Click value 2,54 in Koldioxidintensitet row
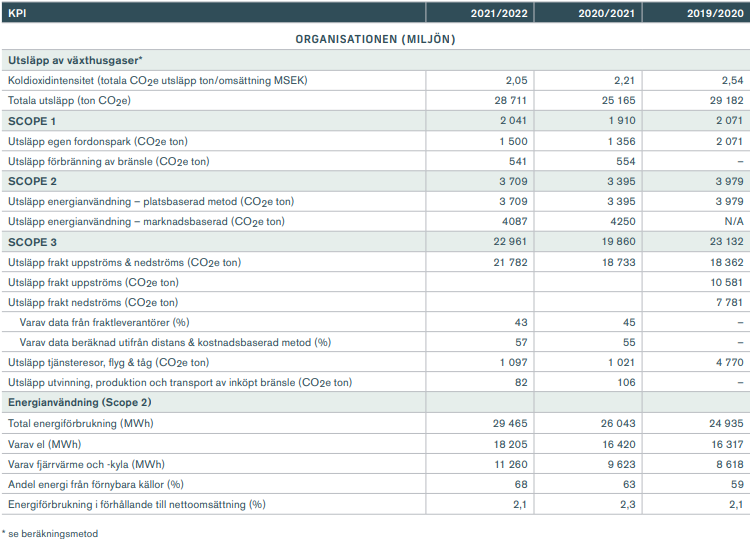 (x=732, y=80)
